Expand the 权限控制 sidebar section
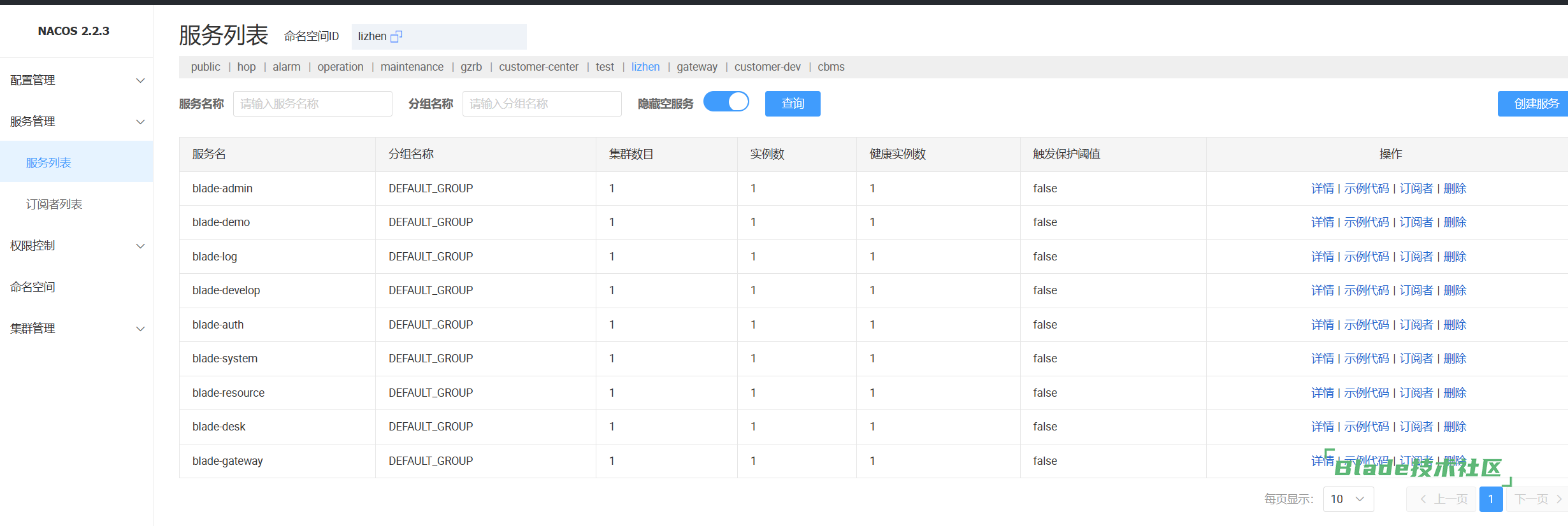 tap(76, 246)
